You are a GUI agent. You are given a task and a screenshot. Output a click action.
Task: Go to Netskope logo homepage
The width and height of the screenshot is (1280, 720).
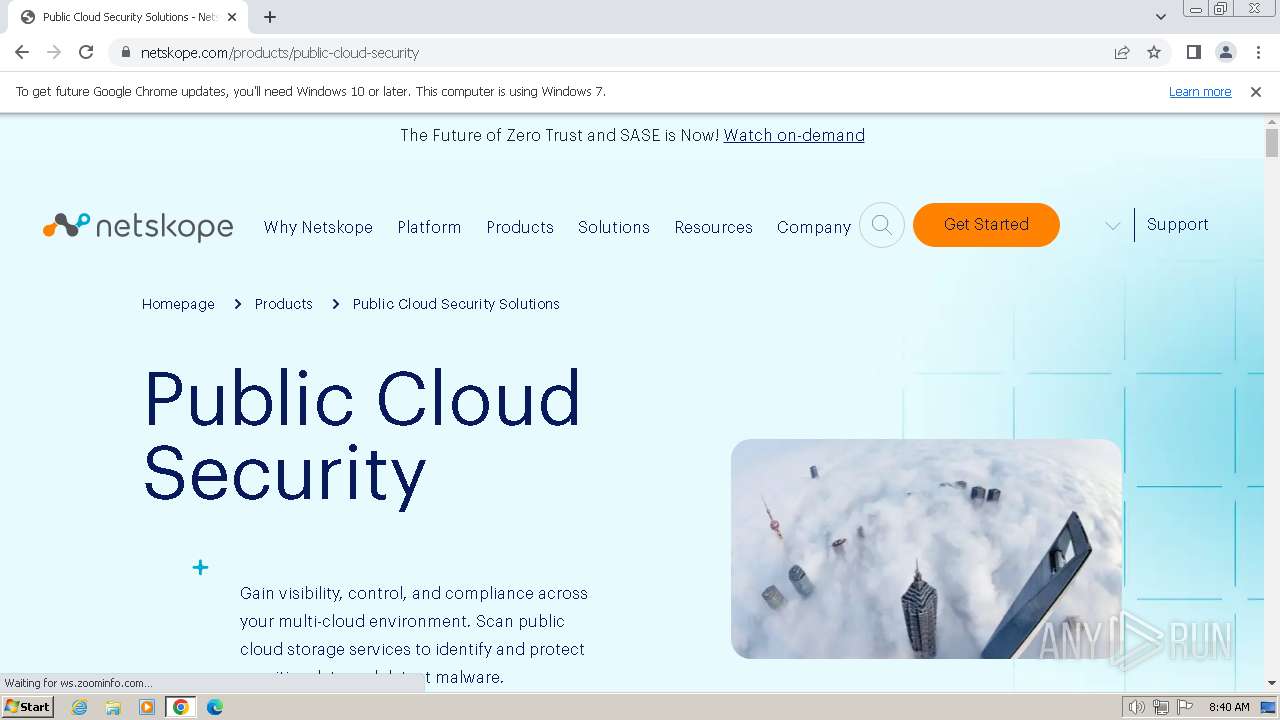138,227
